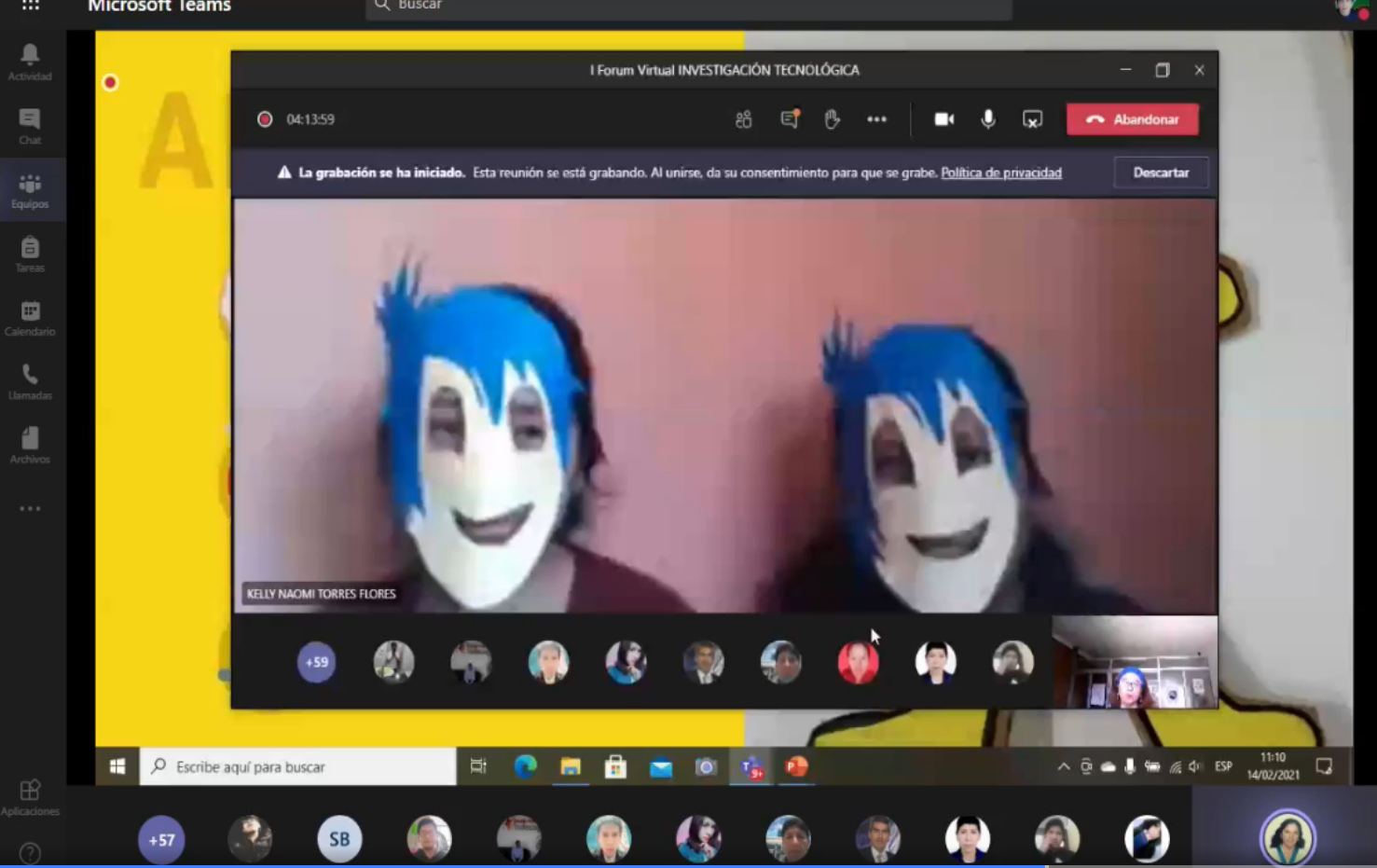Open the Camera app on taskbar
This screenshot has height=868, width=1377.
point(706,766)
